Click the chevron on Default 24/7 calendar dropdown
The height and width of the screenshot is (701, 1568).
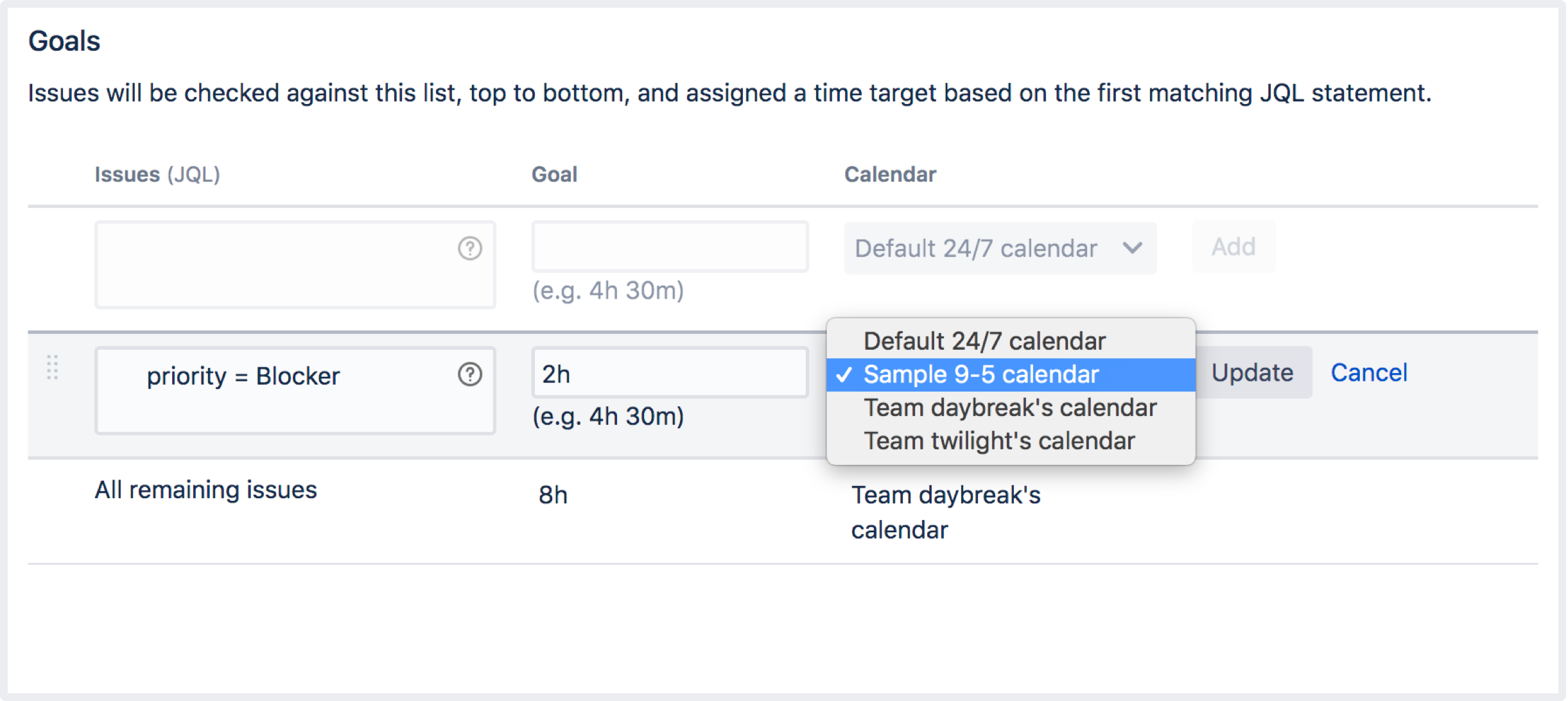point(1132,247)
